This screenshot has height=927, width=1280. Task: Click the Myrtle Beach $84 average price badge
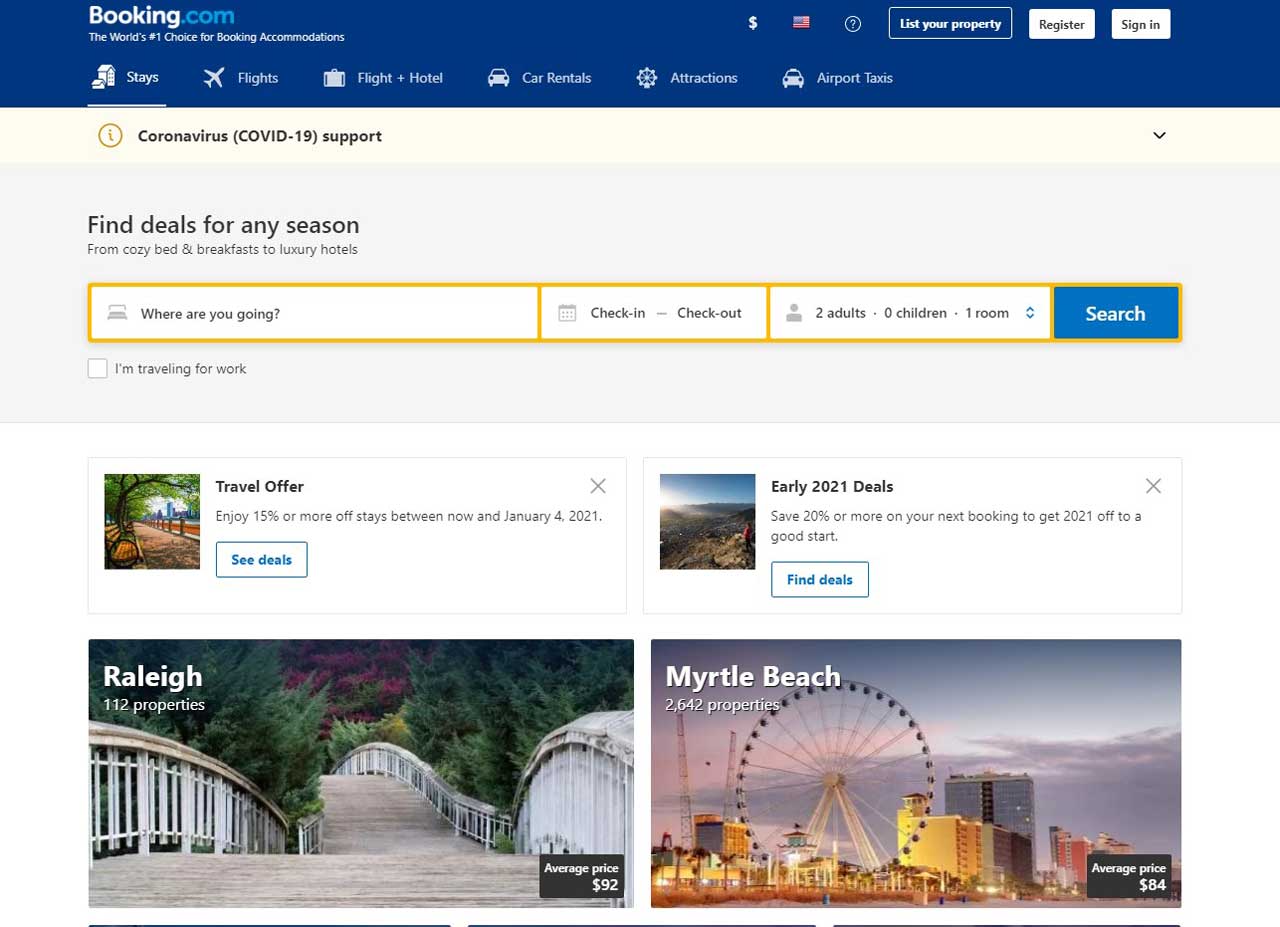coord(1129,876)
